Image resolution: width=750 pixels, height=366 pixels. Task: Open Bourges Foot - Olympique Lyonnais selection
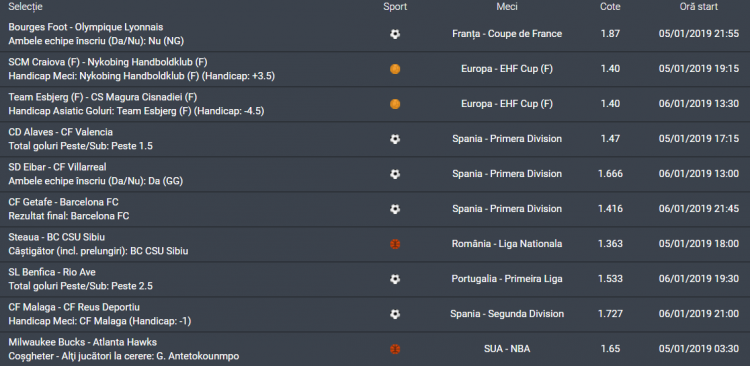(x=86, y=27)
